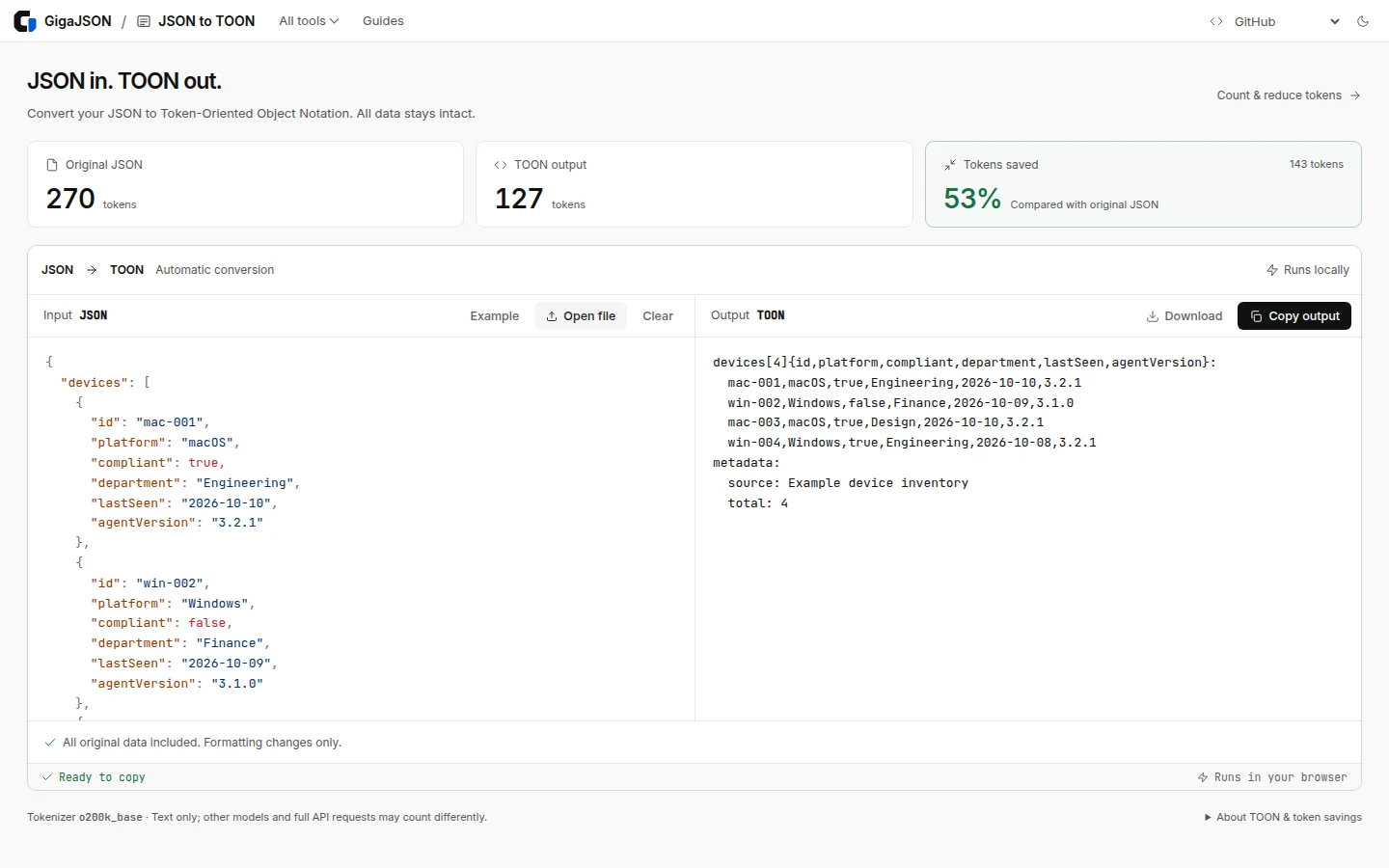Select source: Example device inventory line
1389x868 pixels.
[848, 483]
